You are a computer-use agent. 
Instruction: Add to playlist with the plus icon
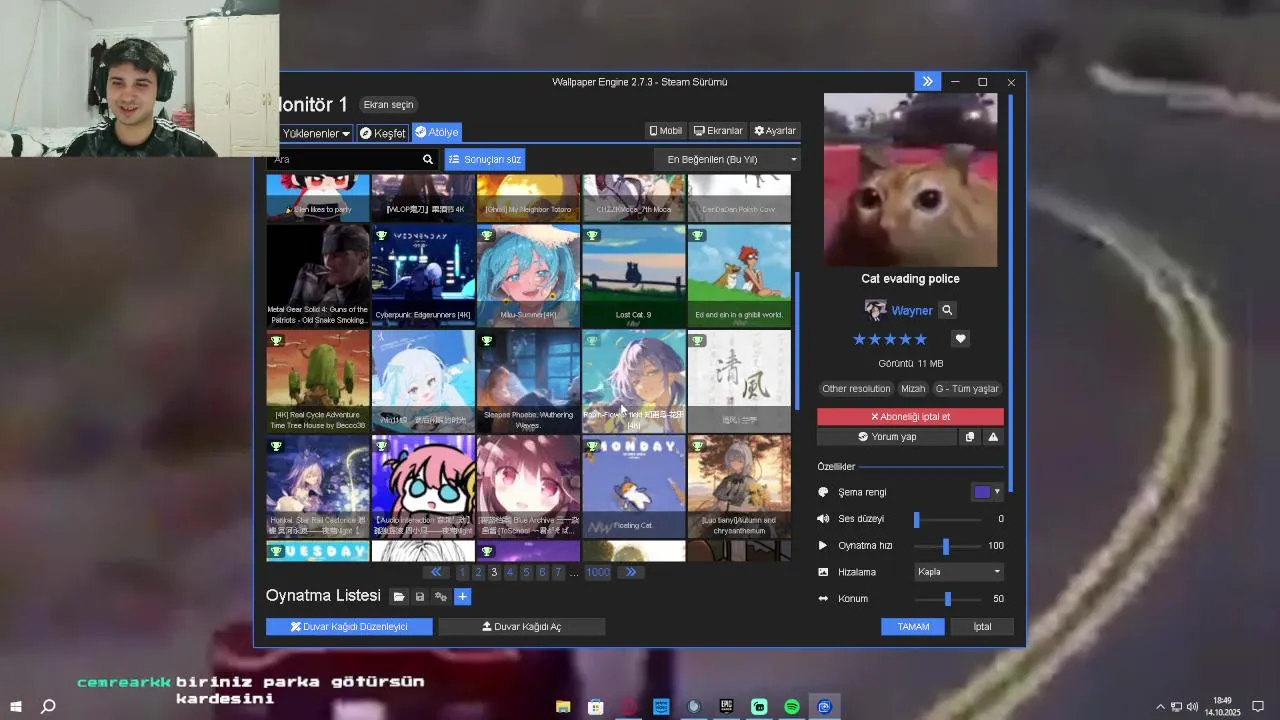coord(462,597)
